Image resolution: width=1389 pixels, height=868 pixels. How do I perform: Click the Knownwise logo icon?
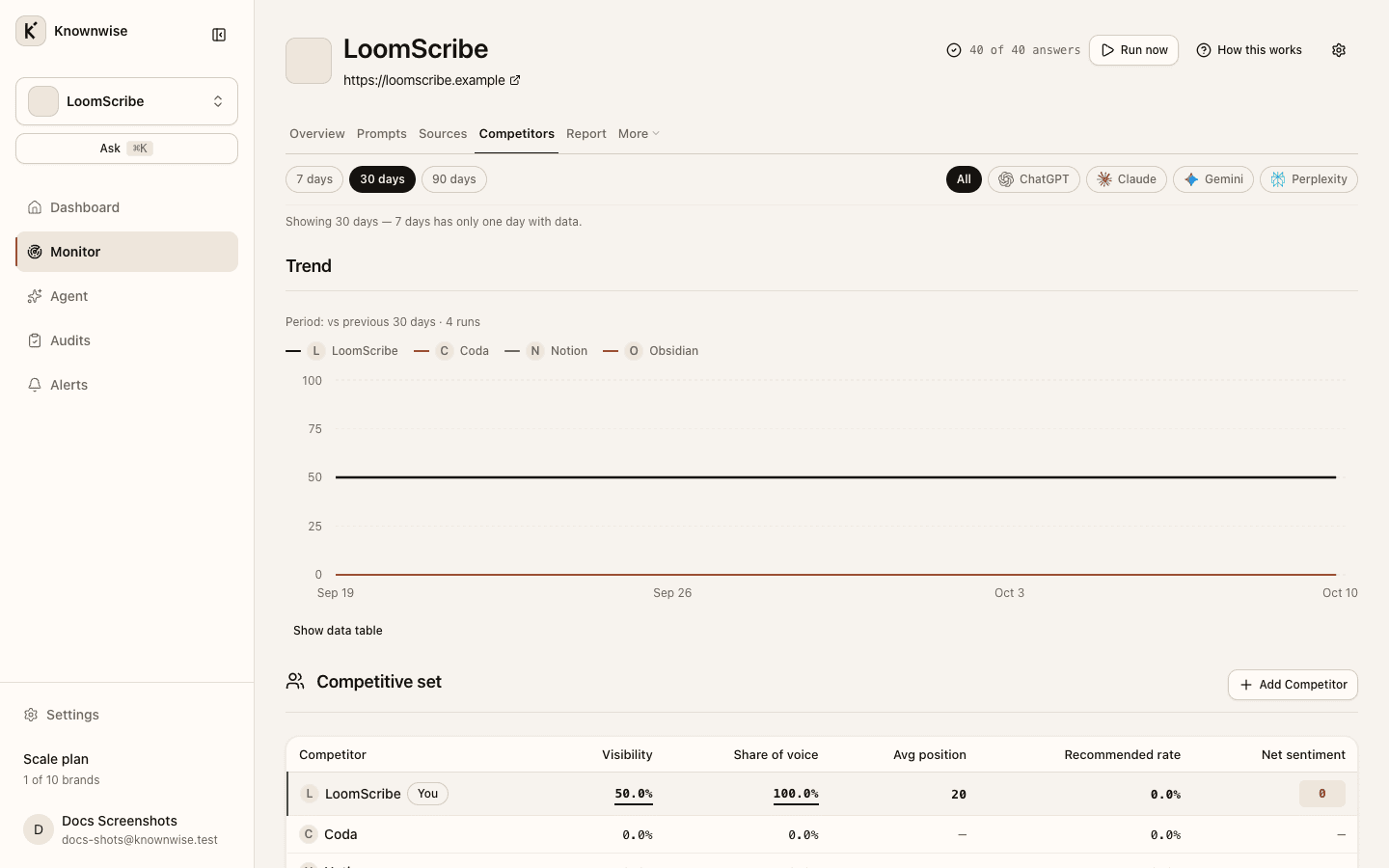coord(31,31)
